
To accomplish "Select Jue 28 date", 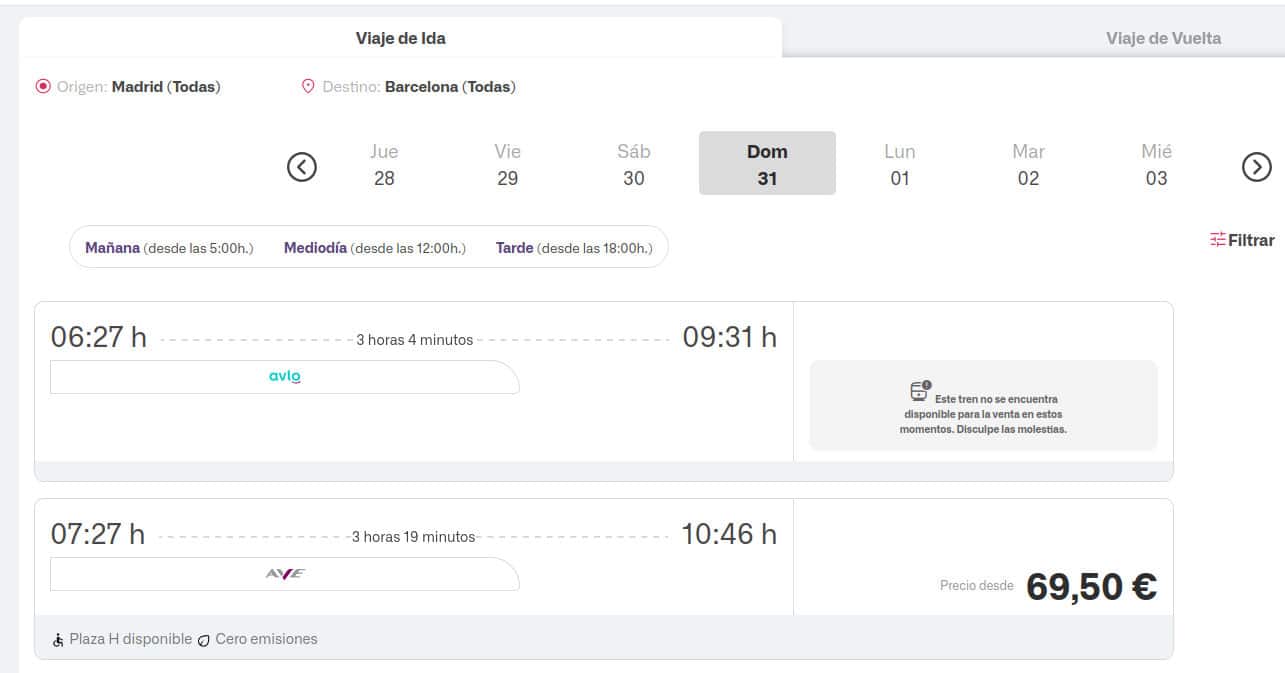I will (384, 164).
